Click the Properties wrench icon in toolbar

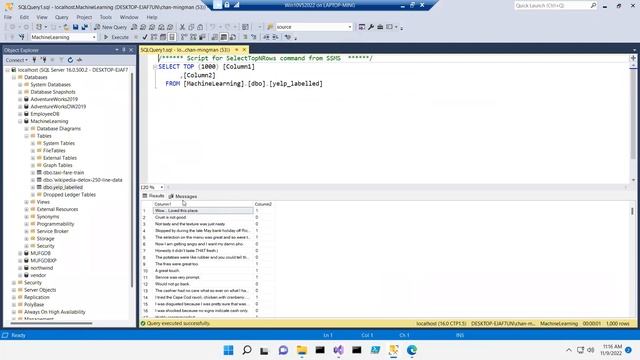[371, 27]
